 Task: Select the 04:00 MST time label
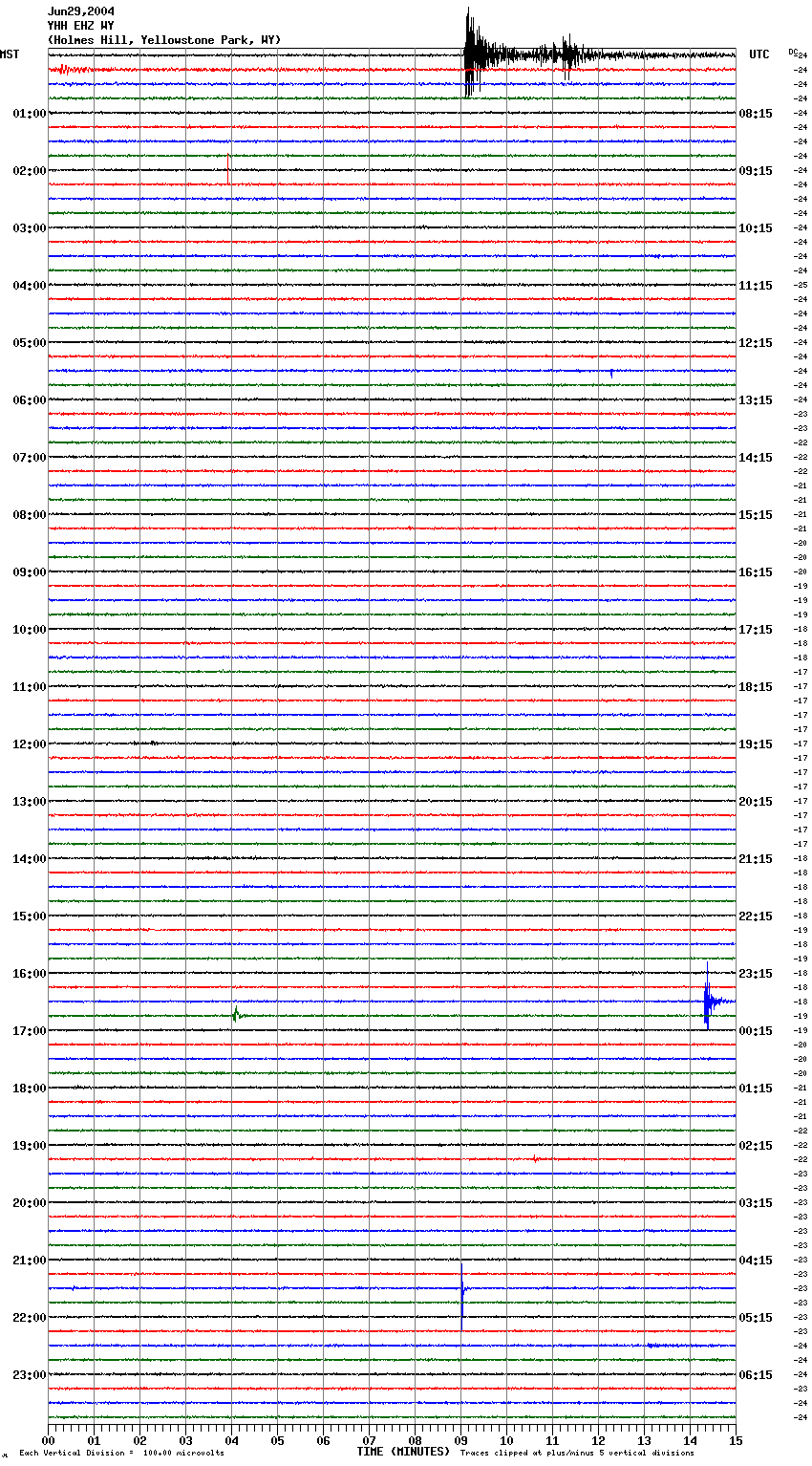pyautogui.click(x=30, y=286)
